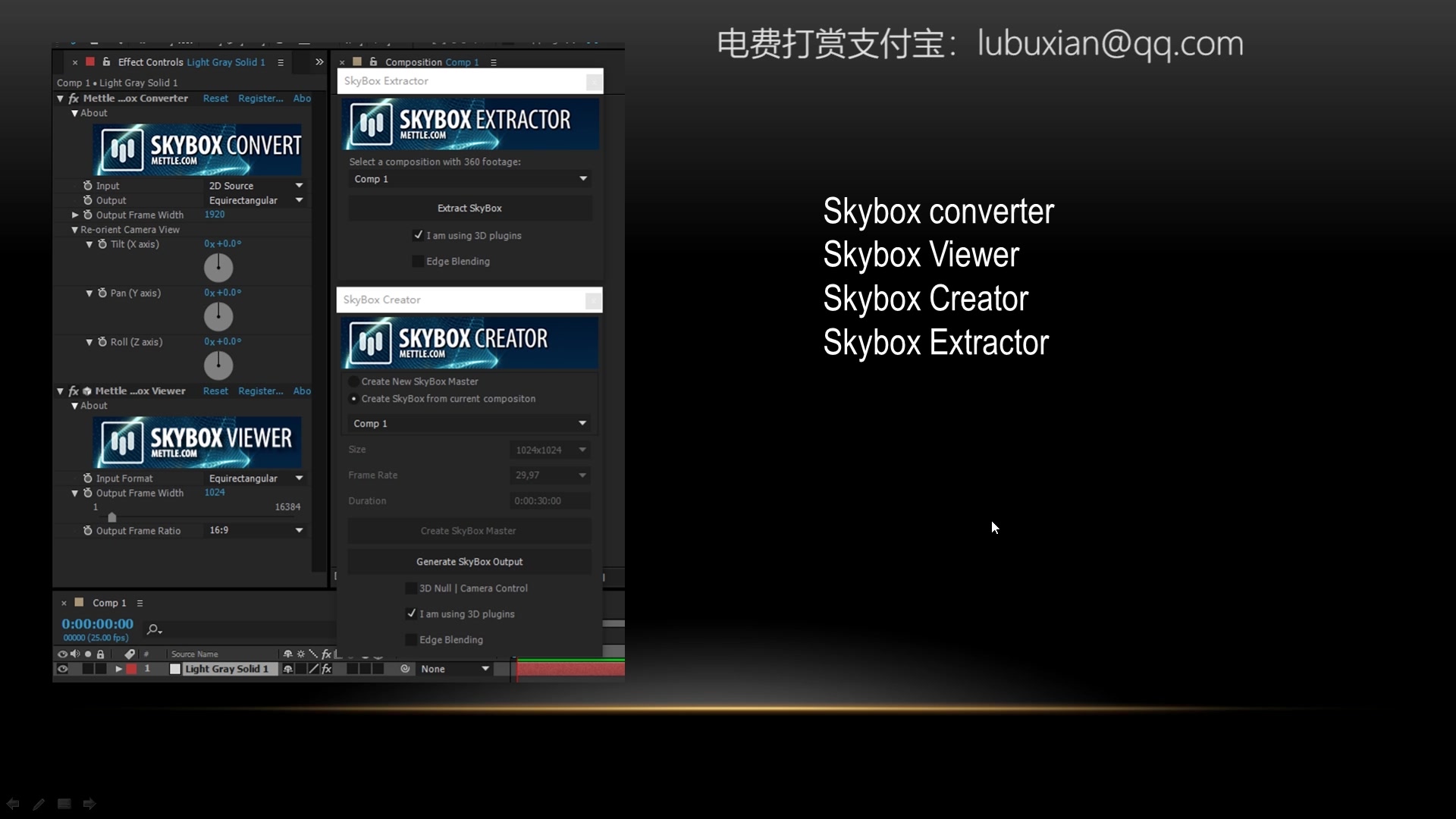1456x819 pixels.
Task: Toggle the Output stopwatch in Converter effect
Action: (x=88, y=200)
